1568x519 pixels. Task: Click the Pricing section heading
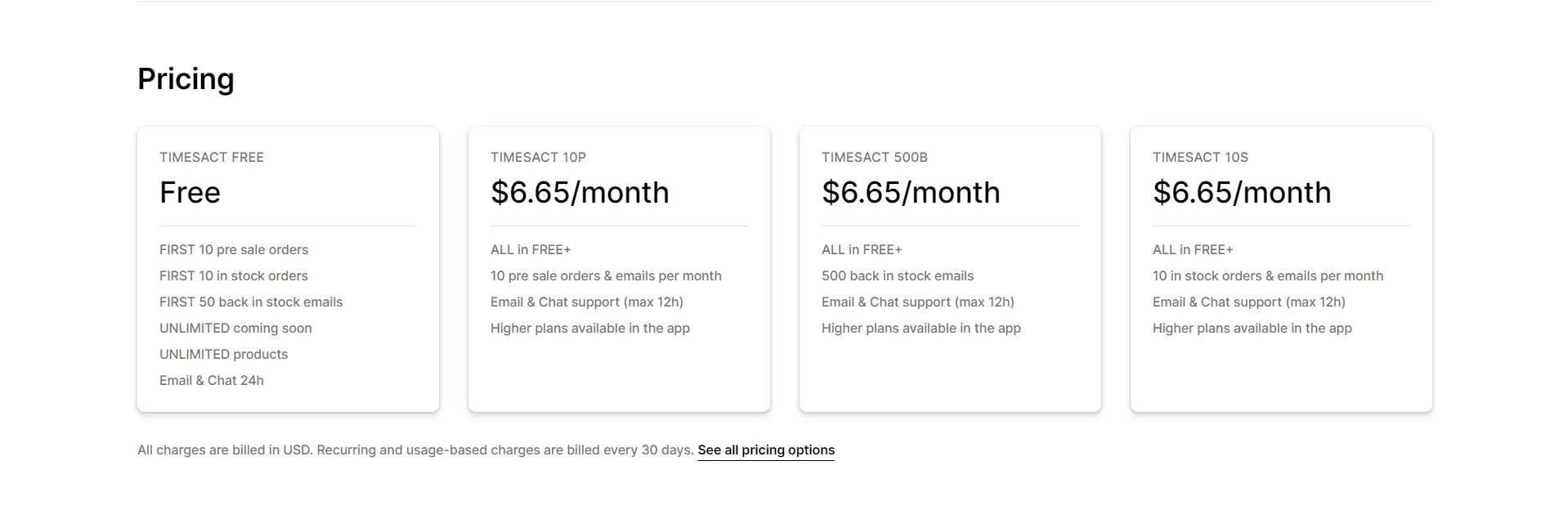pyautogui.click(x=186, y=79)
